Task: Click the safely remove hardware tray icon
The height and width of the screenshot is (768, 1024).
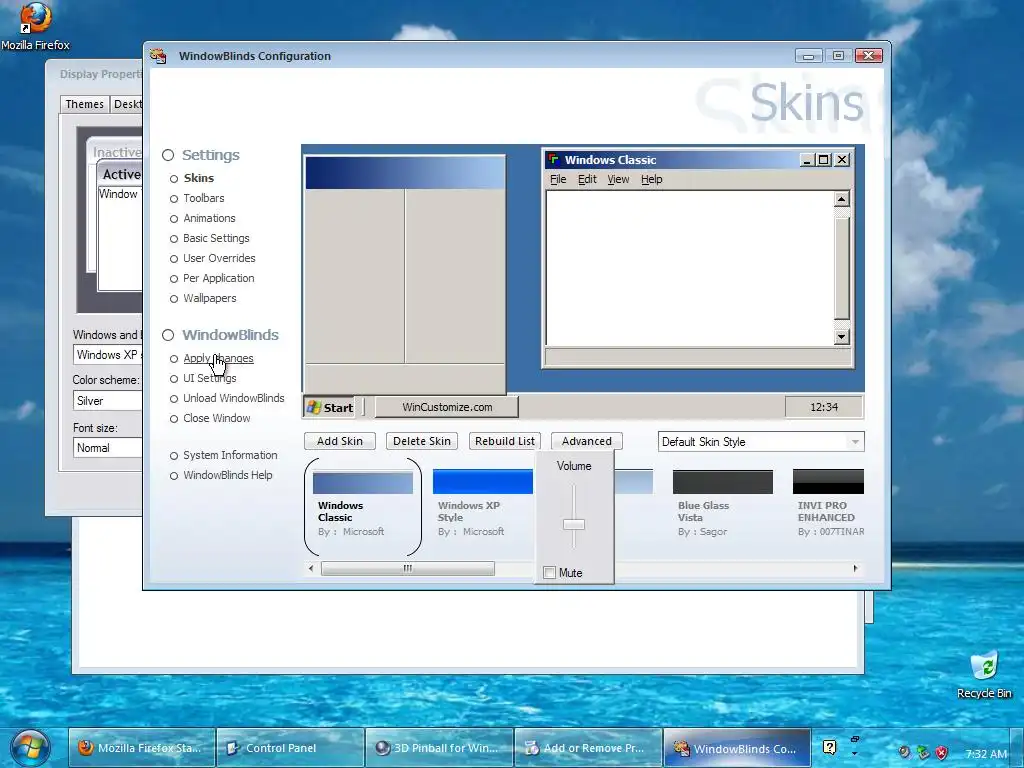Action: pos(923,753)
